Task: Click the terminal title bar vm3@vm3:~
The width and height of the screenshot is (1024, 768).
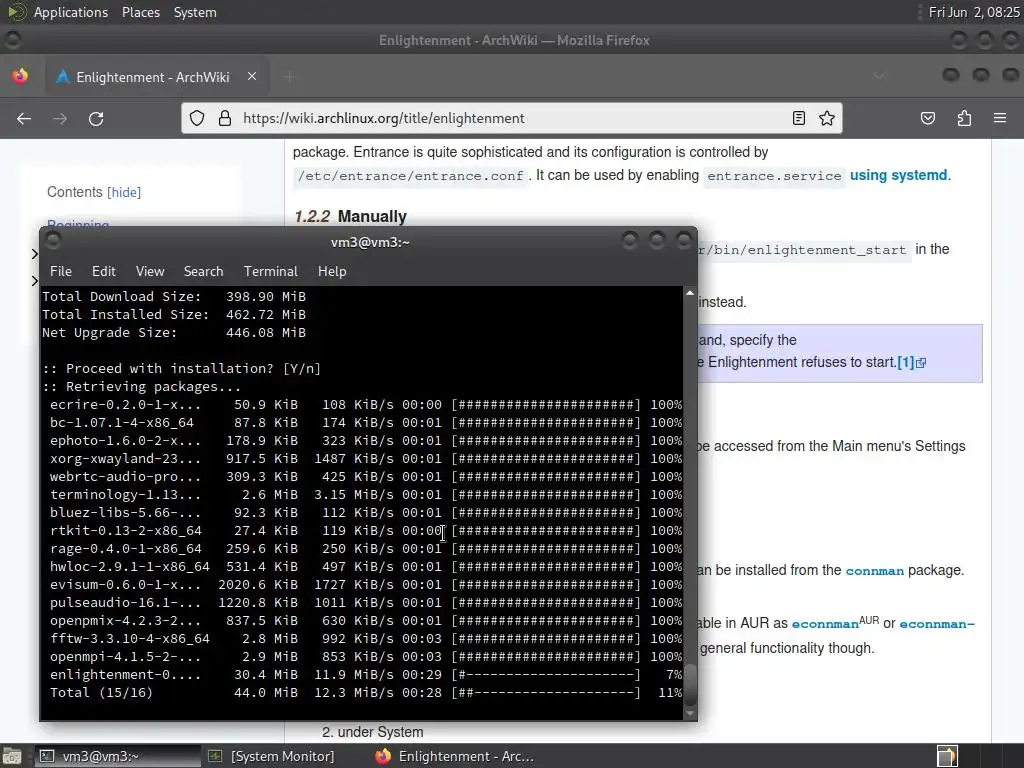Action: coord(370,242)
